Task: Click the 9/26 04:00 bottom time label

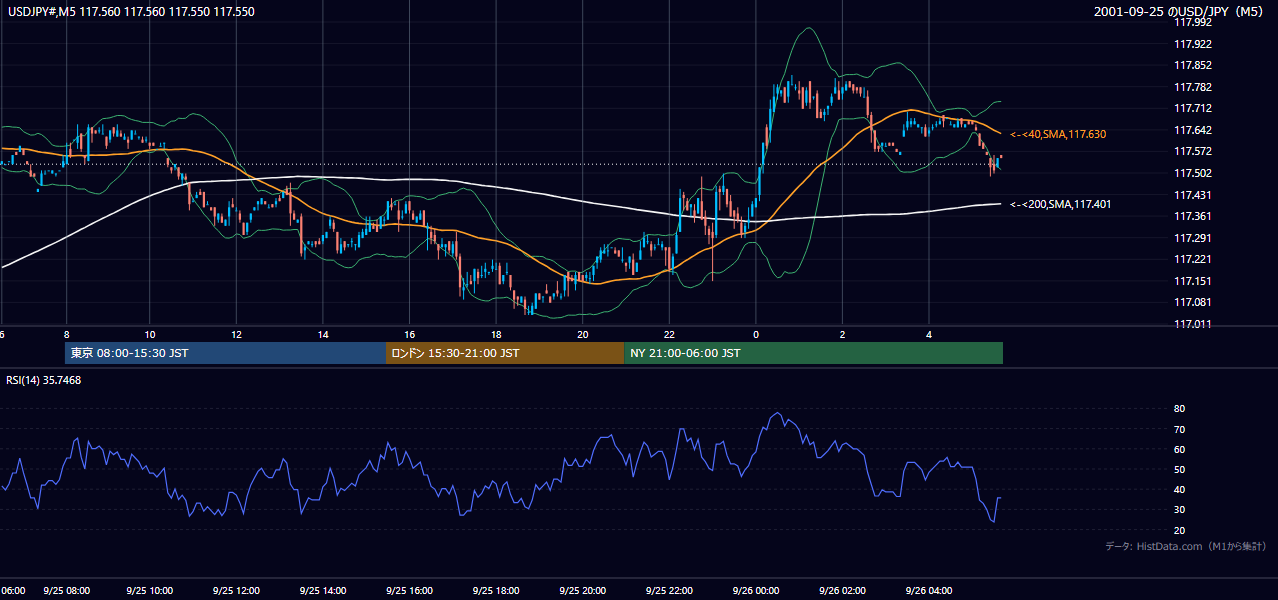Action: pos(928,591)
